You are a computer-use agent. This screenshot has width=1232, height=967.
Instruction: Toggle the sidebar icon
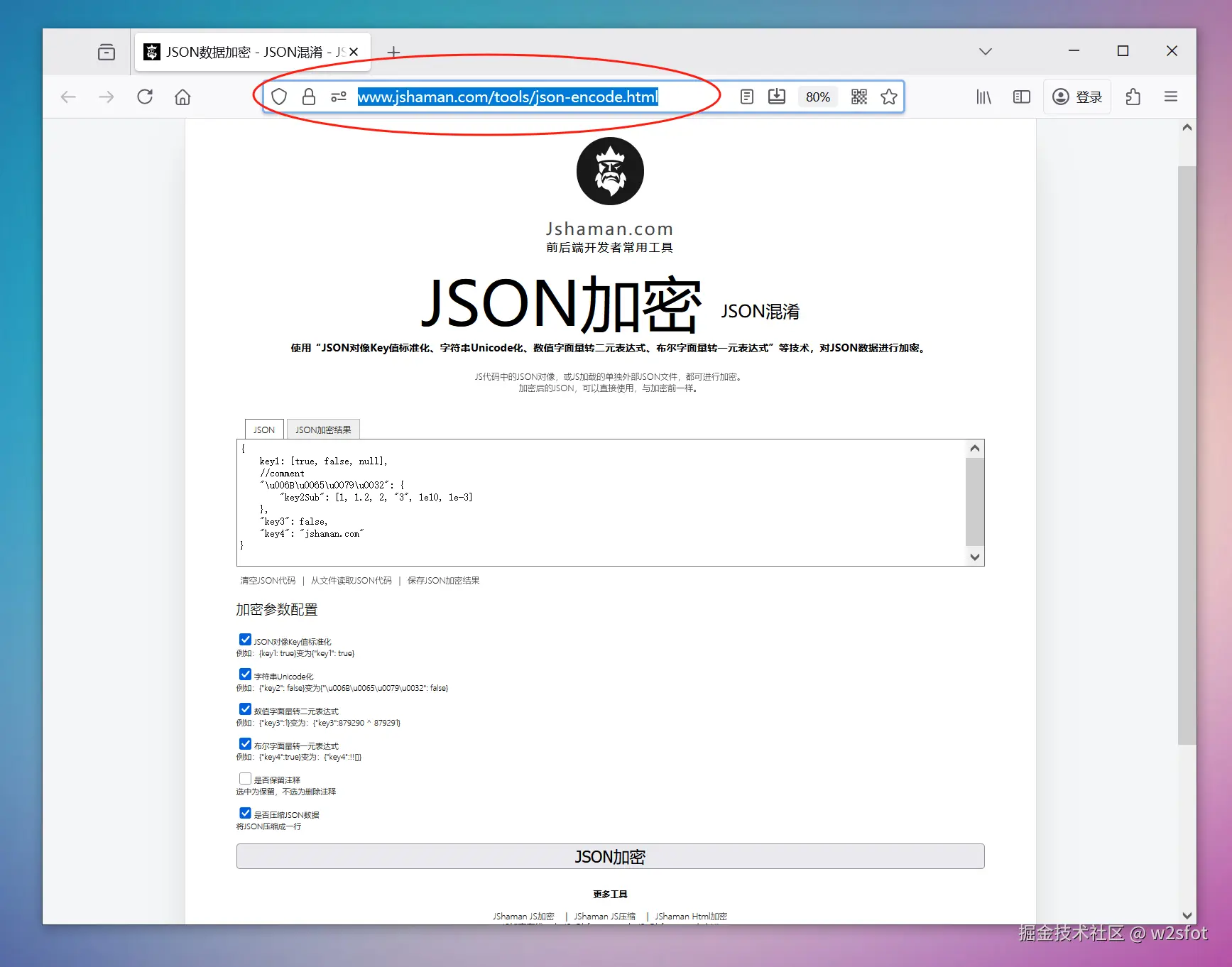[x=1021, y=97]
